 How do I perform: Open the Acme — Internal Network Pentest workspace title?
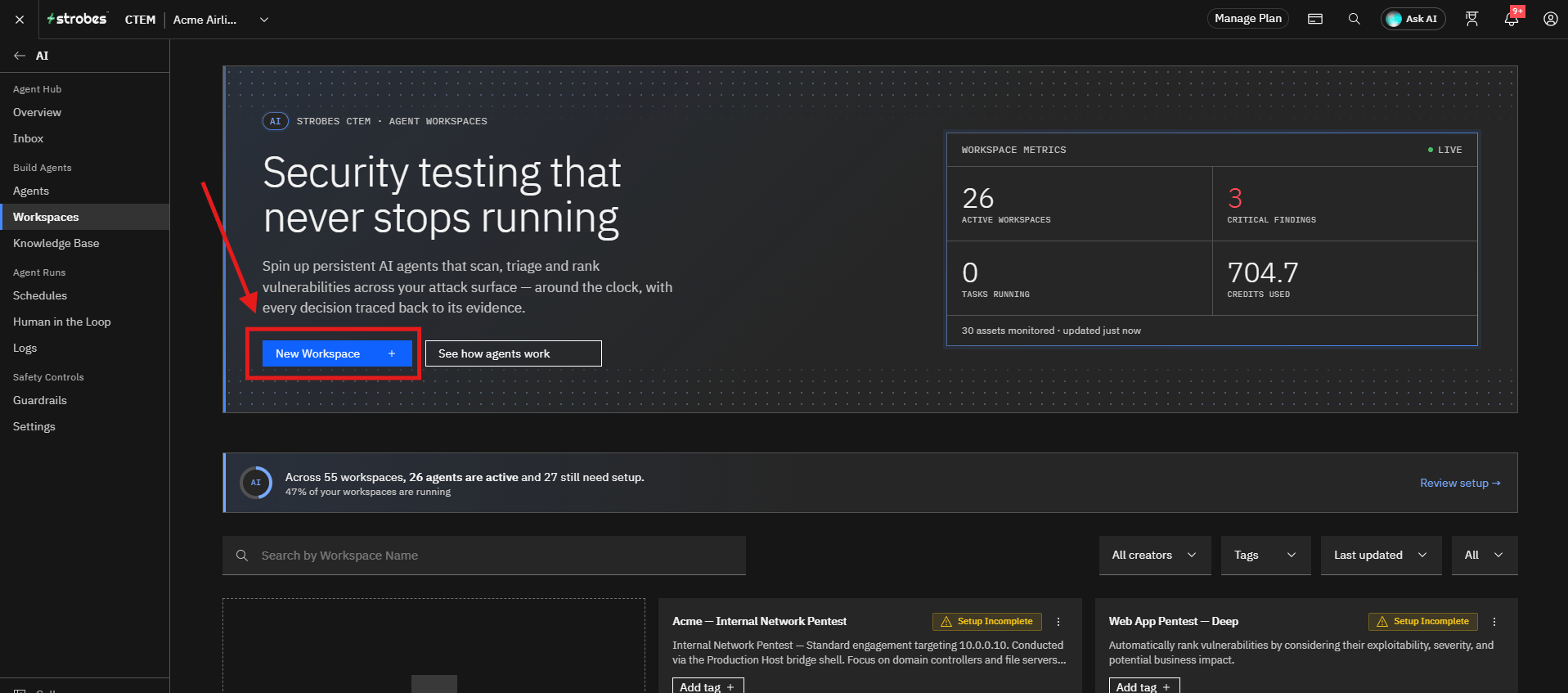coord(759,622)
